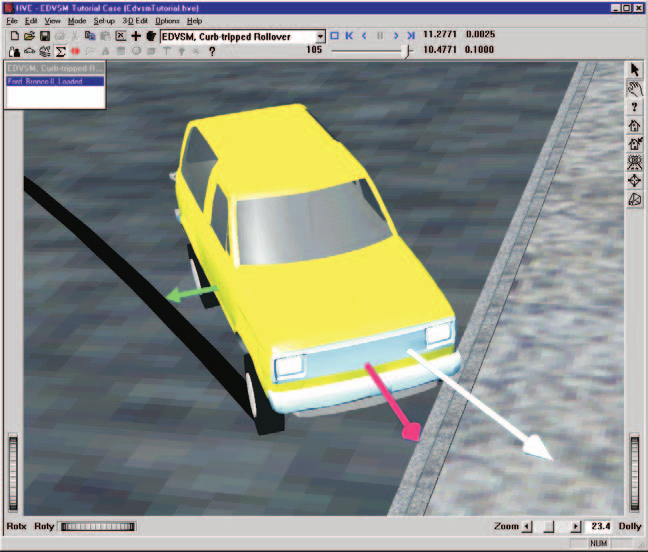The height and width of the screenshot is (552, 648).
Task: Click the Dolly label
Action: coord(630,526)
